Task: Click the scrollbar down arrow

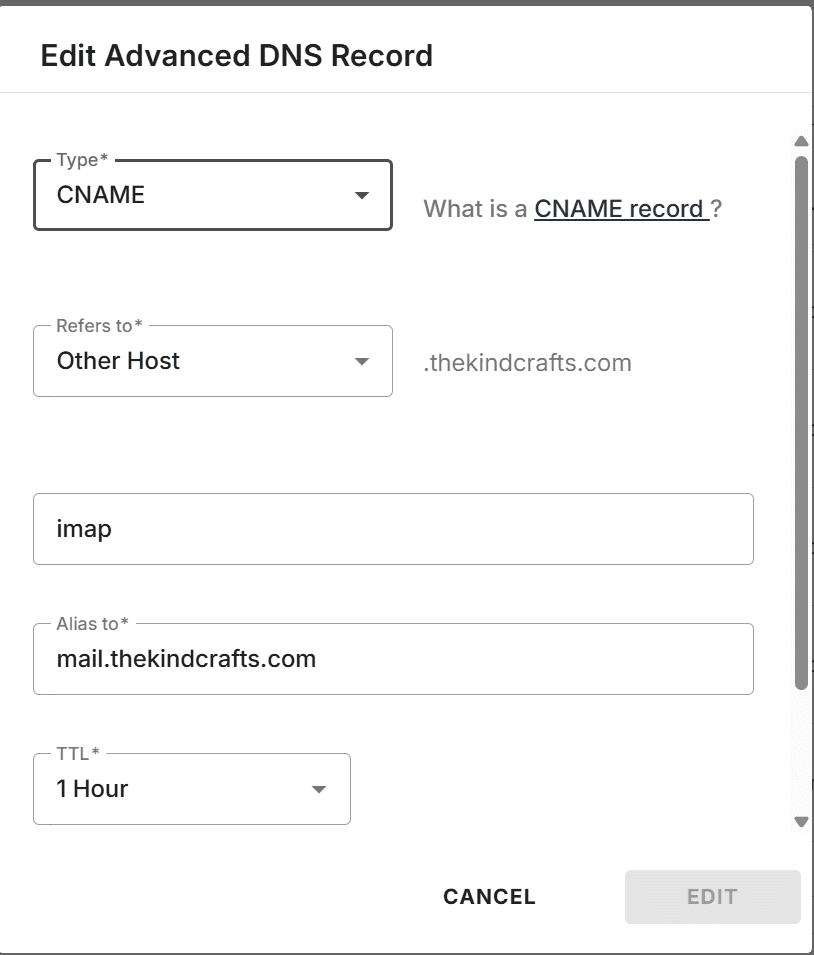Action: coord(801,823)
